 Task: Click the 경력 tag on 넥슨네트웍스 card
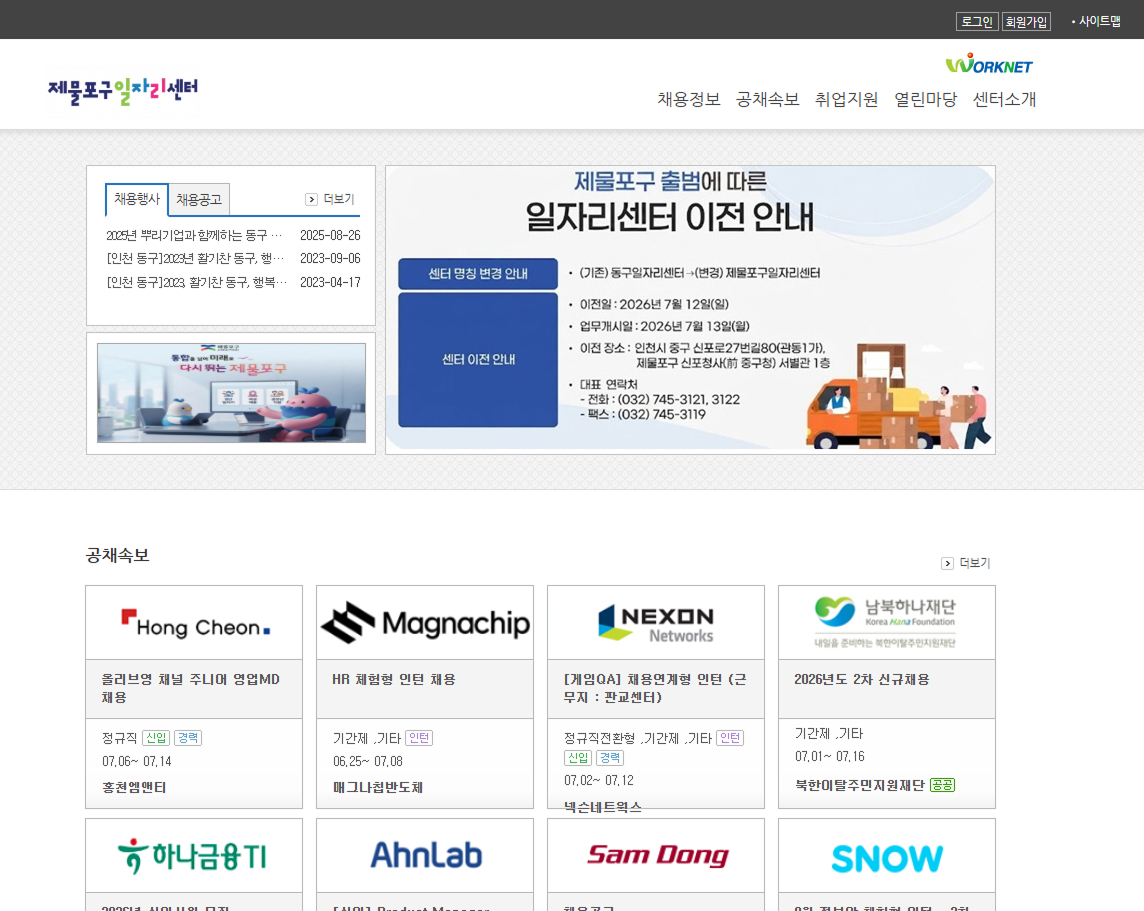pyautogui.click(x=610, y=758)
